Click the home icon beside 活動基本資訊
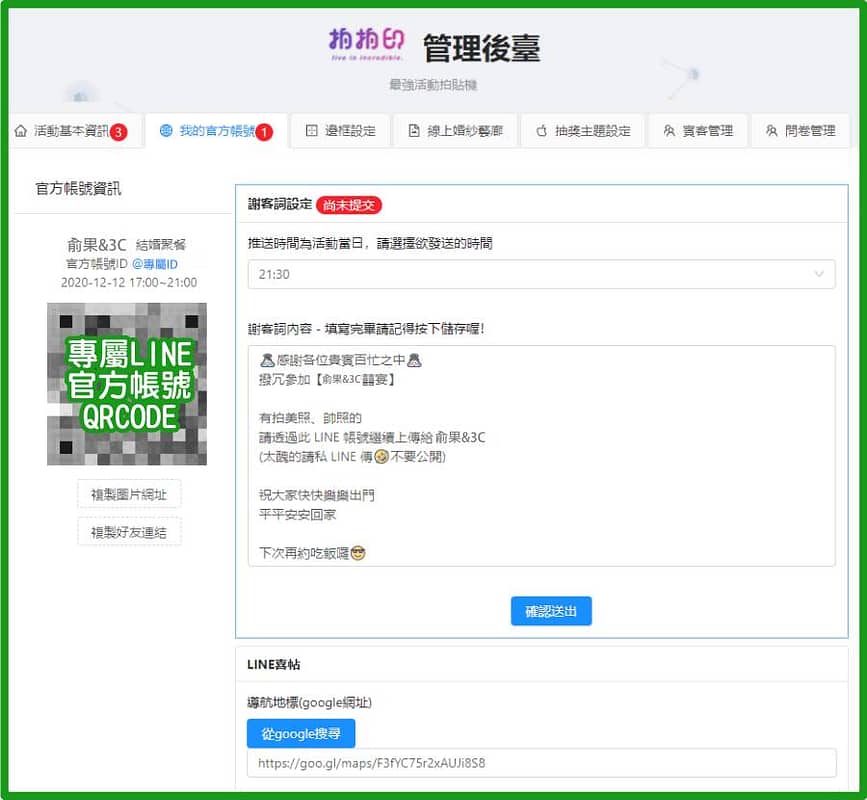The image size is (867, 800). tap(21, 131)
